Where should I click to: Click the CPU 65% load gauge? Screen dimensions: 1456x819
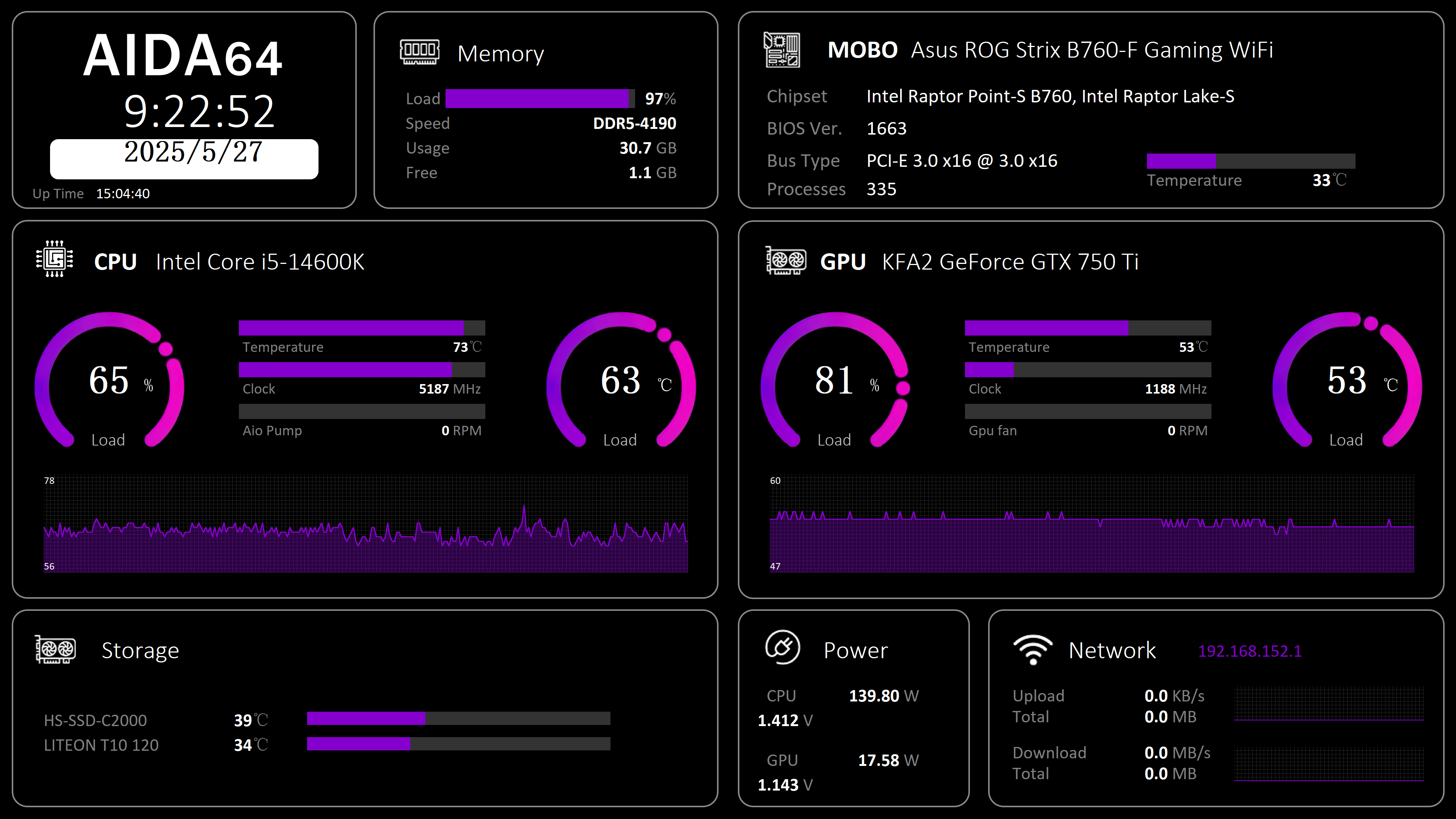tap(110, 380)
